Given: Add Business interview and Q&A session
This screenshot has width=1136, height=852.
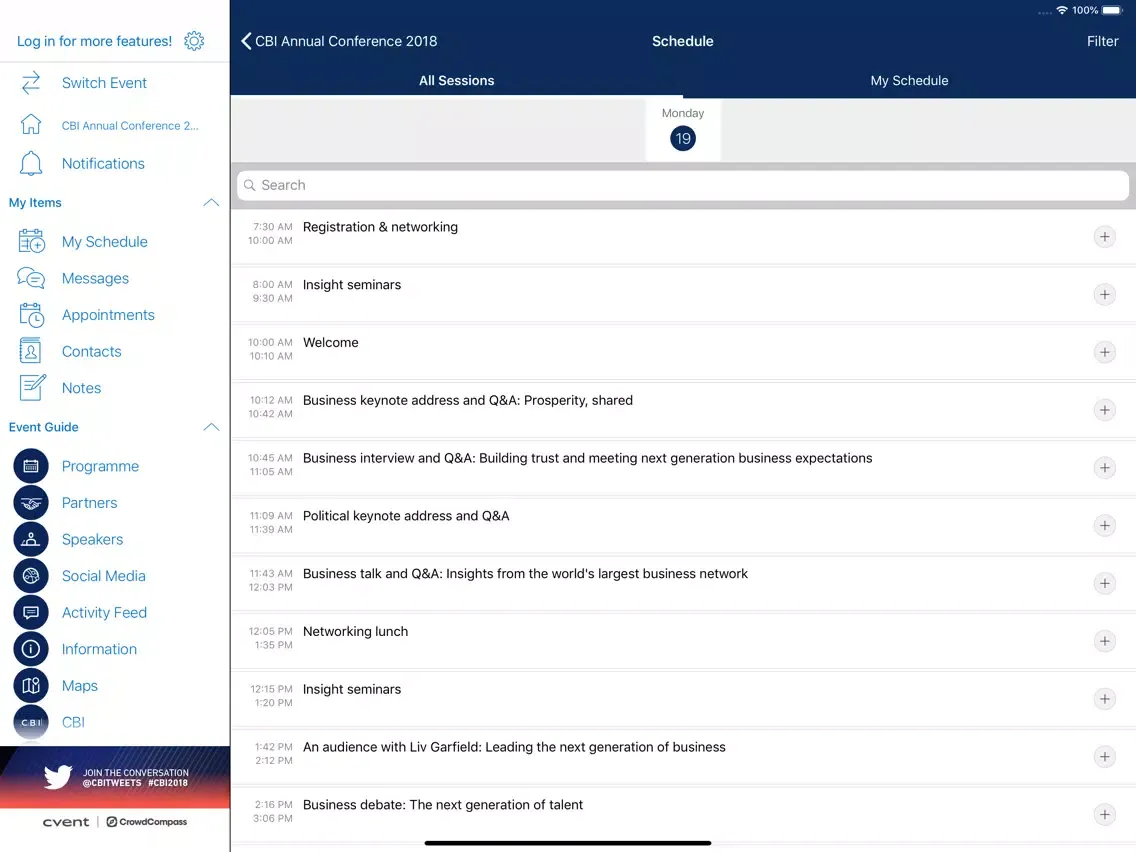Looking at the screenshot, I should tap(1104, 468).
